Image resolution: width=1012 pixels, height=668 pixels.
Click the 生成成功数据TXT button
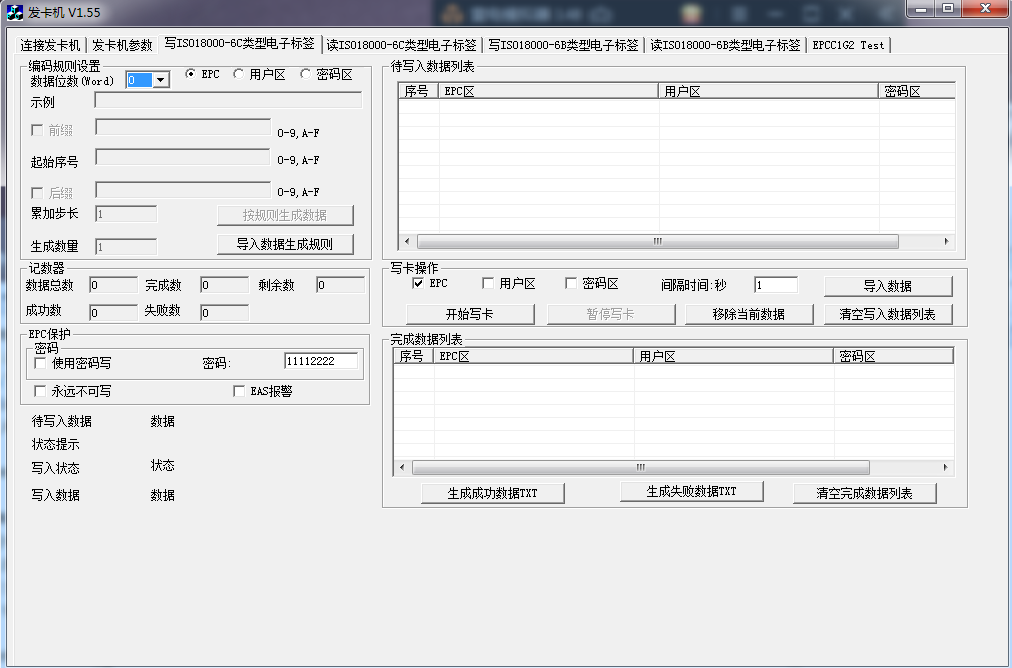492,493
